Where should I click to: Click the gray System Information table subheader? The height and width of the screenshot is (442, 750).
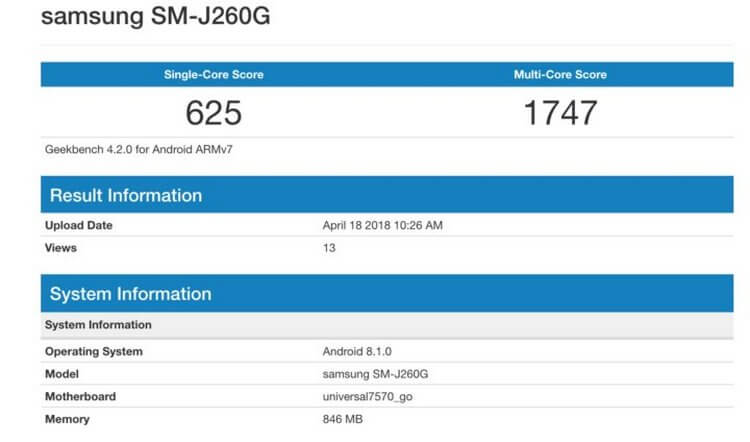[x=99, y=325]
